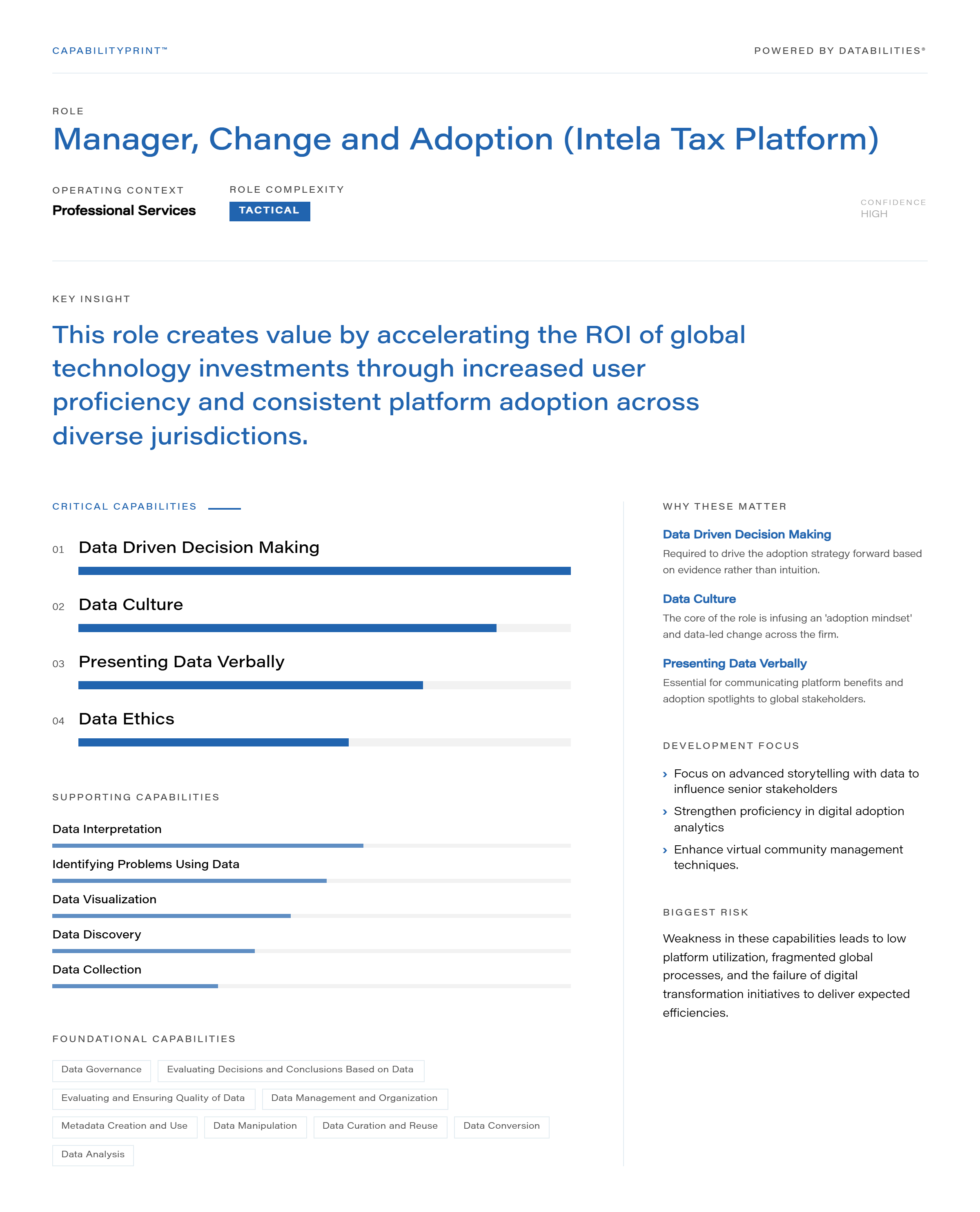Viewport: 980px width, 1212px height.
Task: Open the Data Culture link in sidebar
Action: [x=699, y=599]
